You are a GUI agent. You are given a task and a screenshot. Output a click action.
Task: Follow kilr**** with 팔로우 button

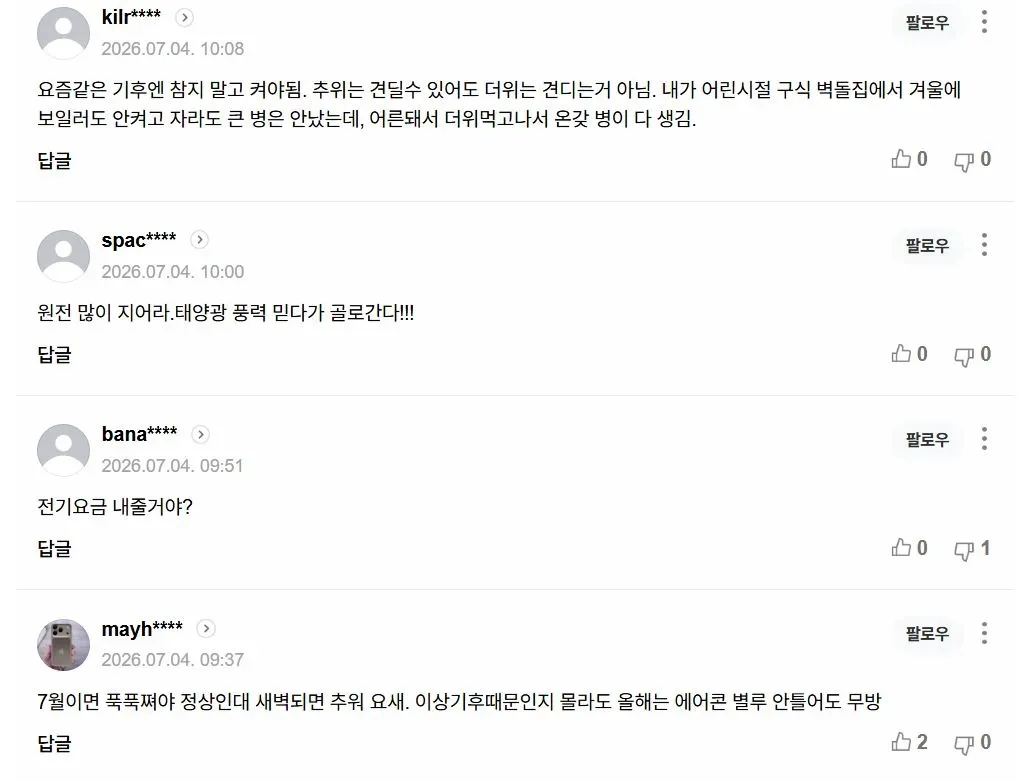[927, 23]
